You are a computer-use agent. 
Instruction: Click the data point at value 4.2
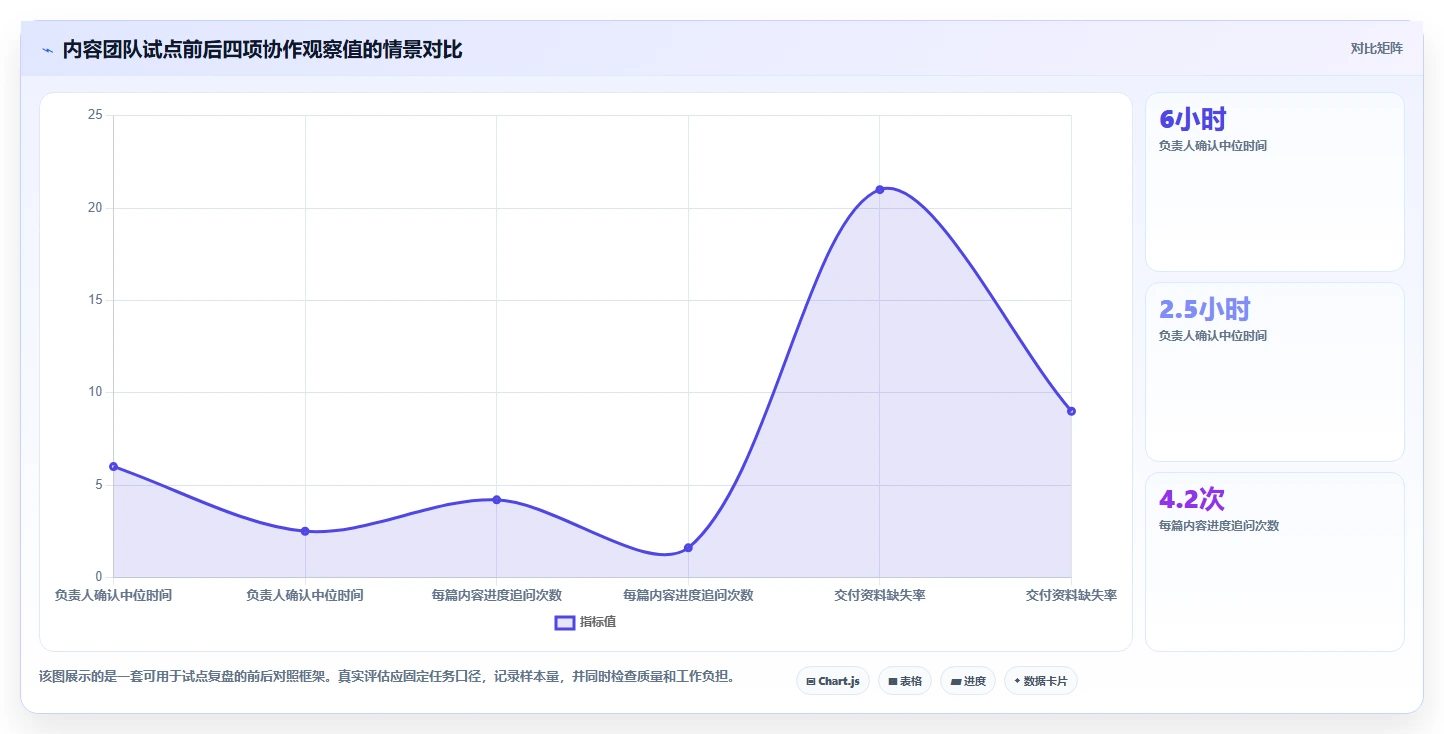tap(496, 499)
